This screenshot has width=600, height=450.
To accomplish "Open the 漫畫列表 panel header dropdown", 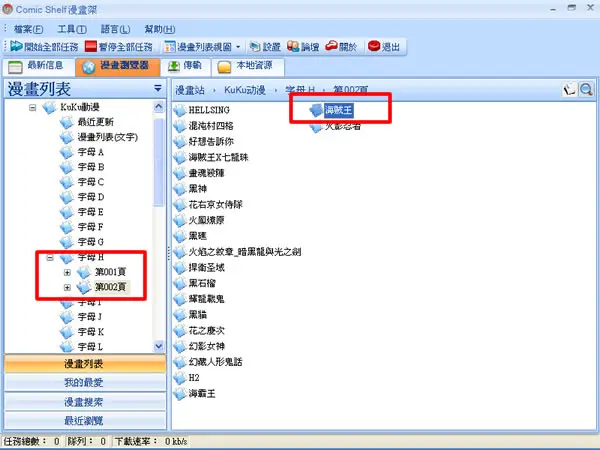I will (158, 89).
